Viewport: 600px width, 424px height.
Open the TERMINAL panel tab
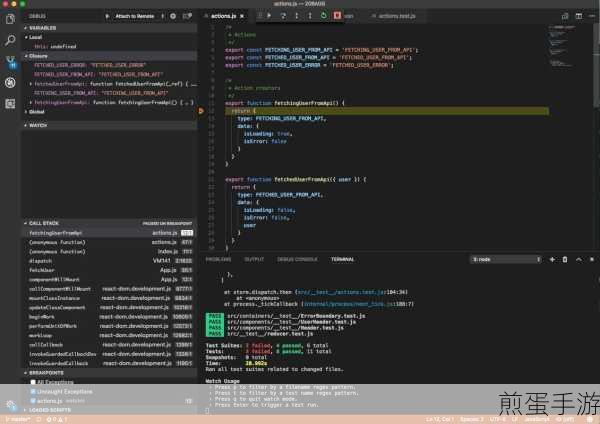pos(342,259)
